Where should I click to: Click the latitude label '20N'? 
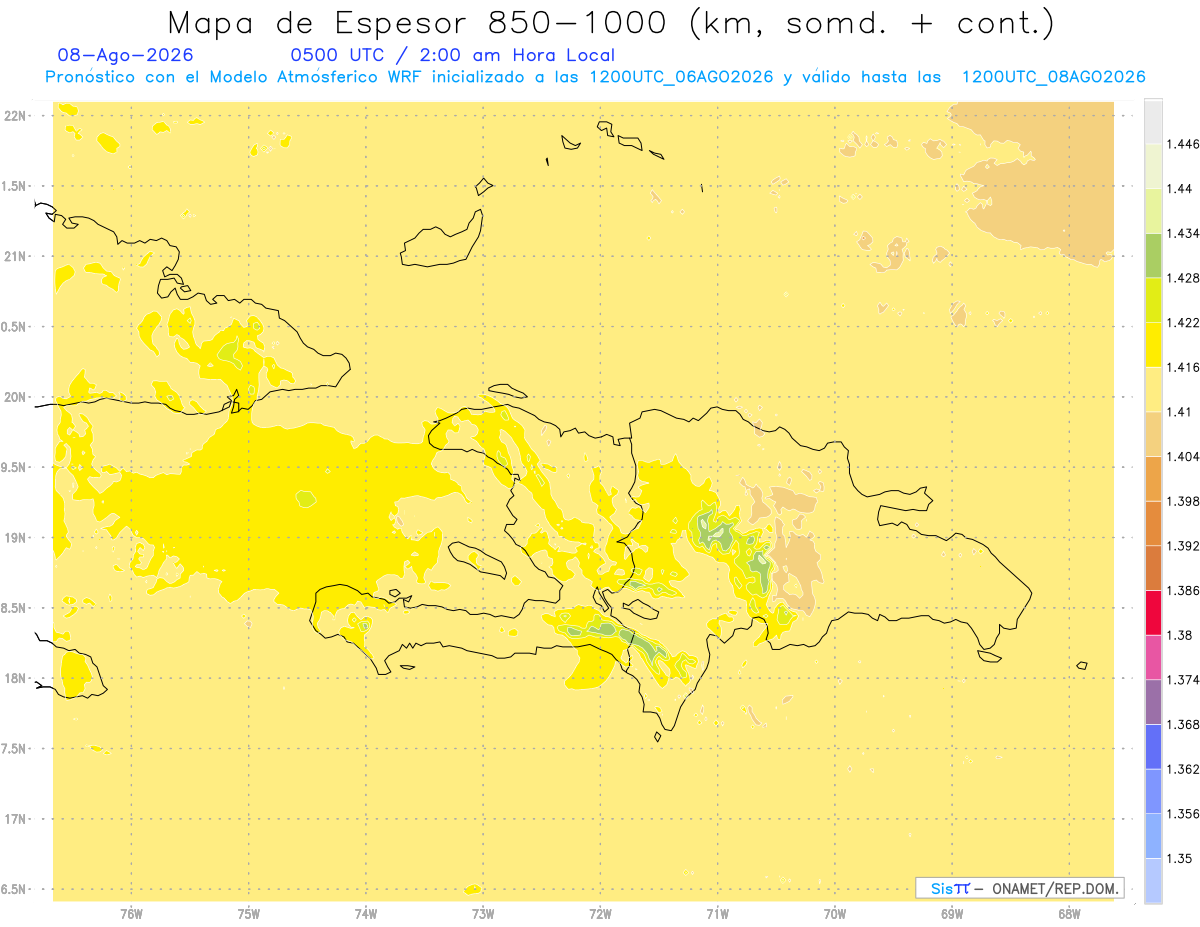tap(15, 397)
